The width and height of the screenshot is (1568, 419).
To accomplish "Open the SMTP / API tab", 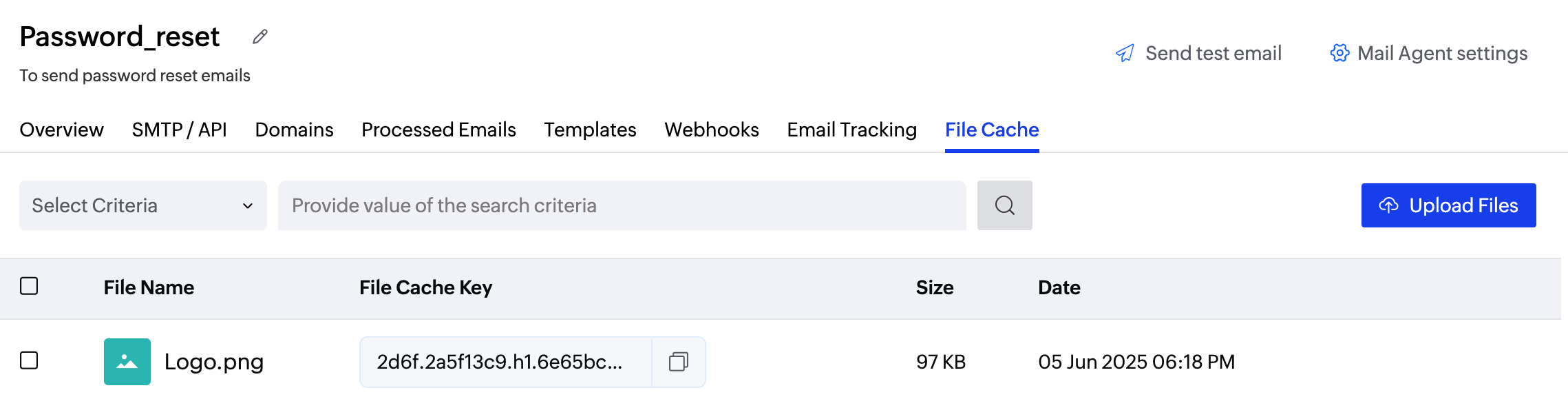I will click(x=179, y=130).
